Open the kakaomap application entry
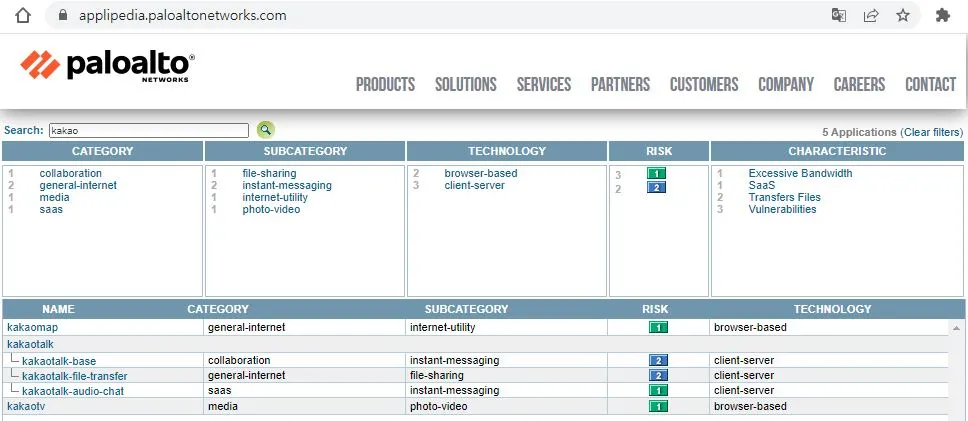 pyautogui.click(x=32, y=327)
